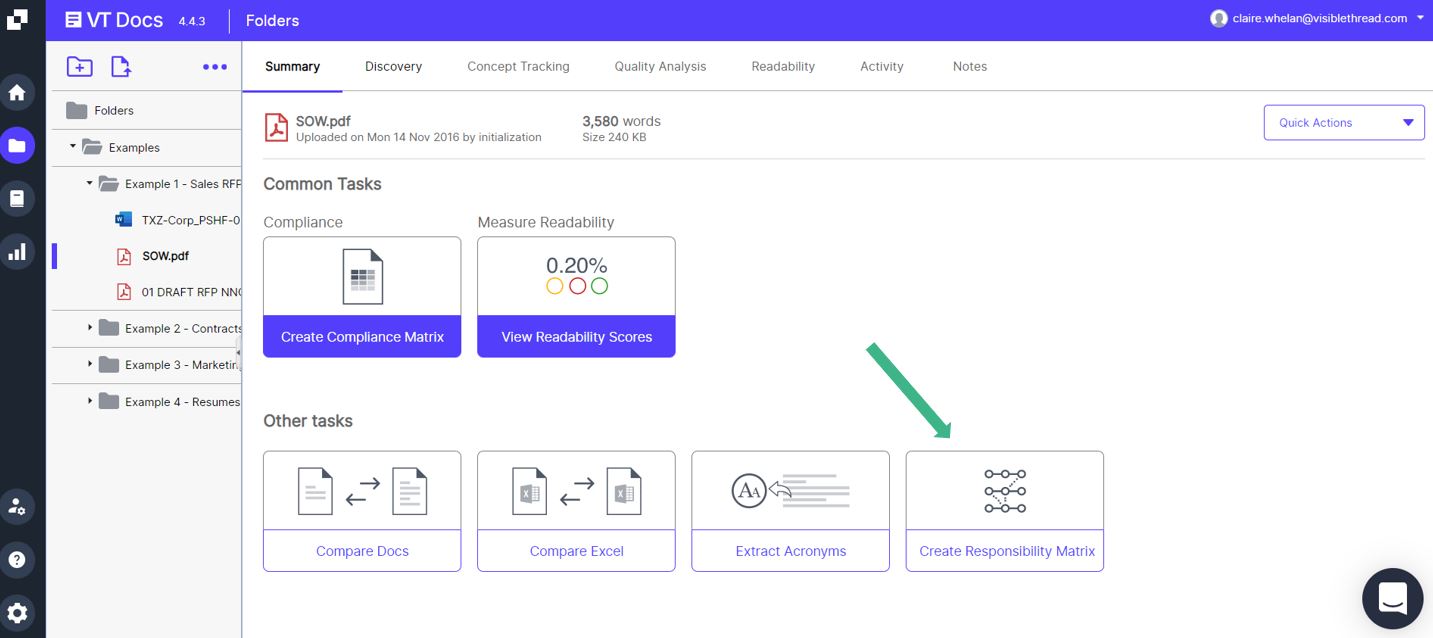Viewport: 1433px width, 638px height.
Task: Click Create Compliance Matrix button
Action: point(362,337)
